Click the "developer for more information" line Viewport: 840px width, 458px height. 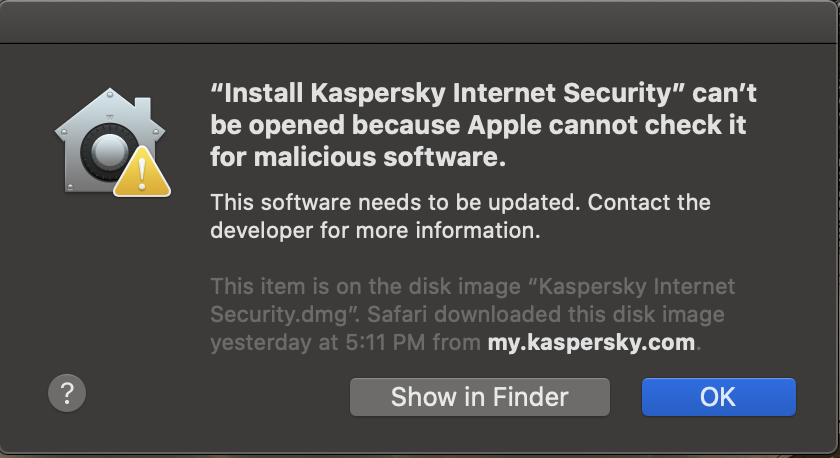pos(375,231)
